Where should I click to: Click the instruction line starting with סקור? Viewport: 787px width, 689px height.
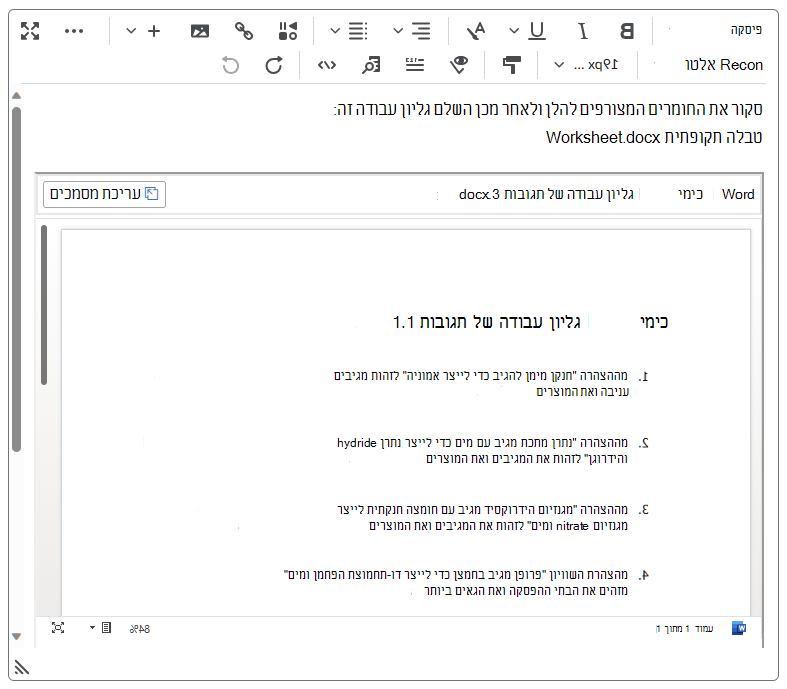[x=548, y=109]
